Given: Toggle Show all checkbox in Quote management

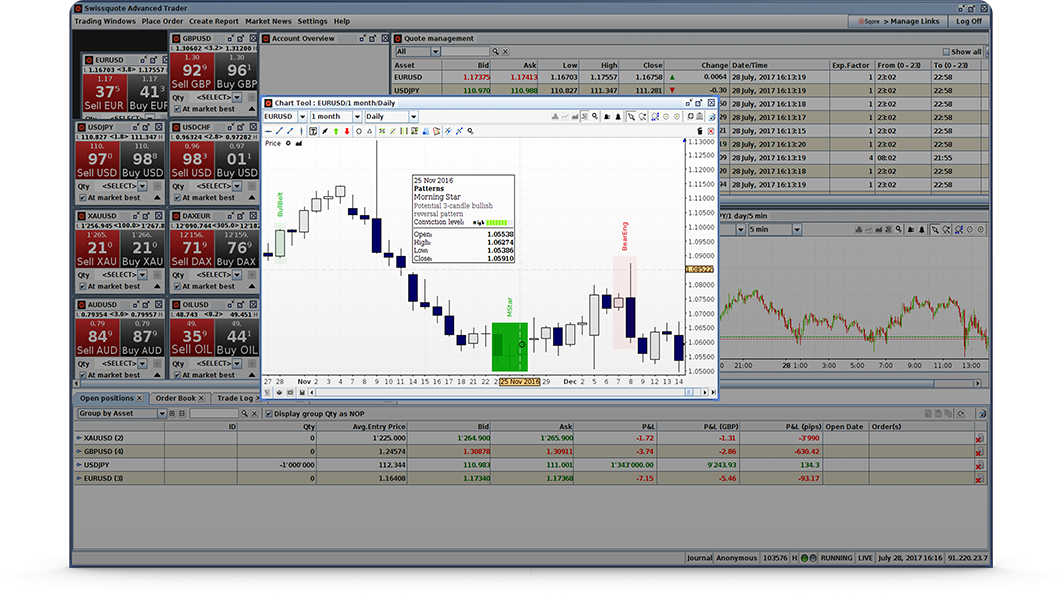Looking at the screenshot, I should coord(946,51).
